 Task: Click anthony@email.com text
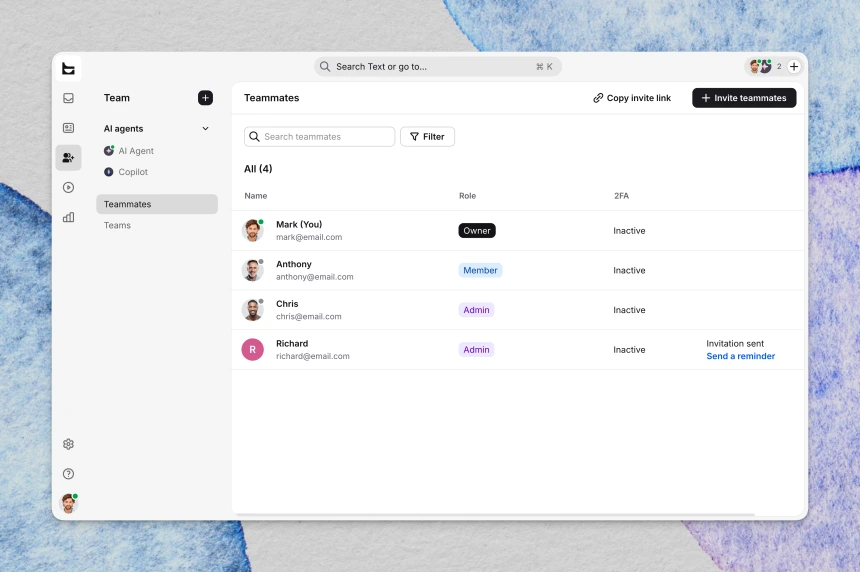click(x=315, y=277)
